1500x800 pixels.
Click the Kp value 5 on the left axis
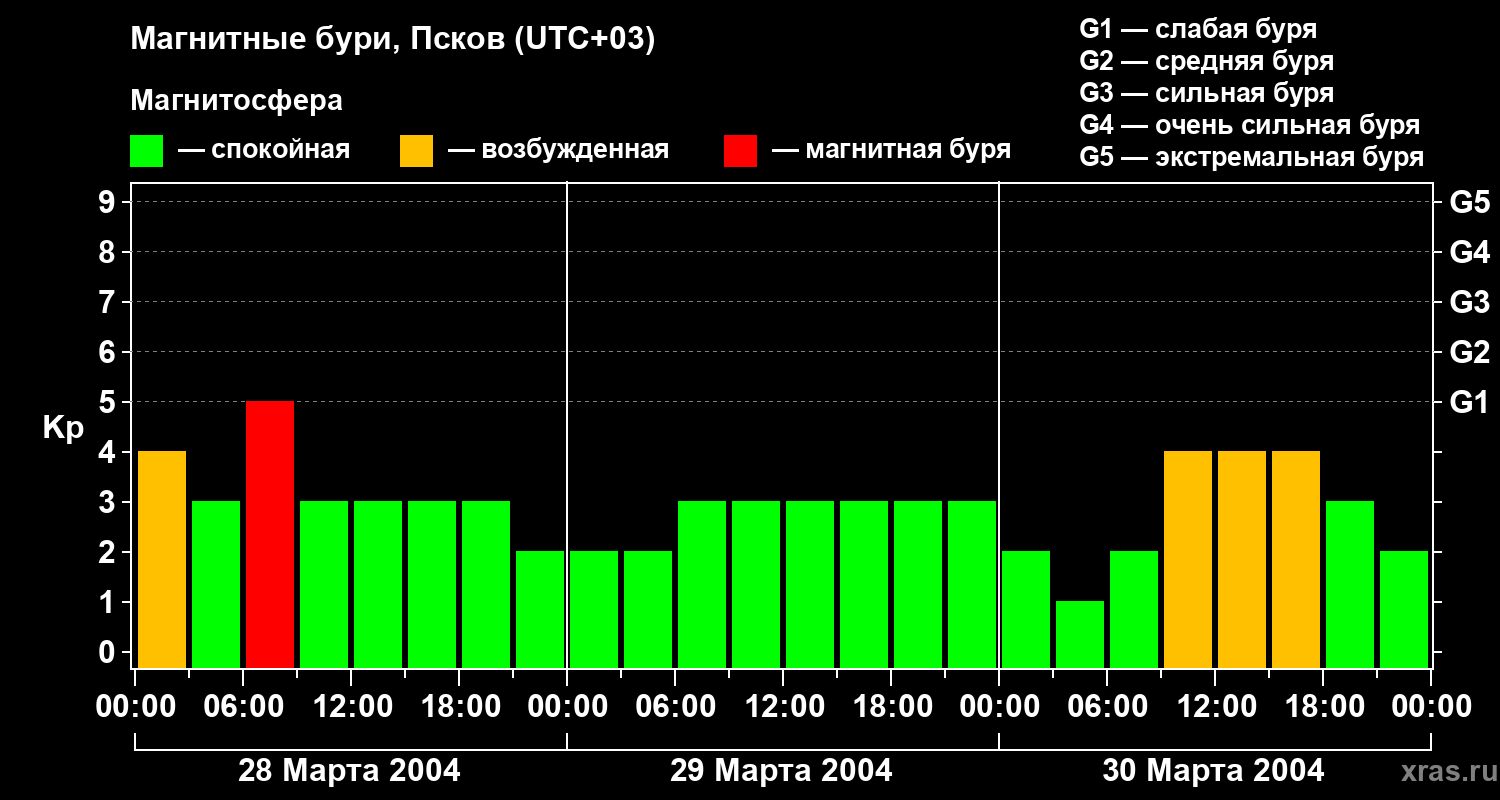point(108,402)
